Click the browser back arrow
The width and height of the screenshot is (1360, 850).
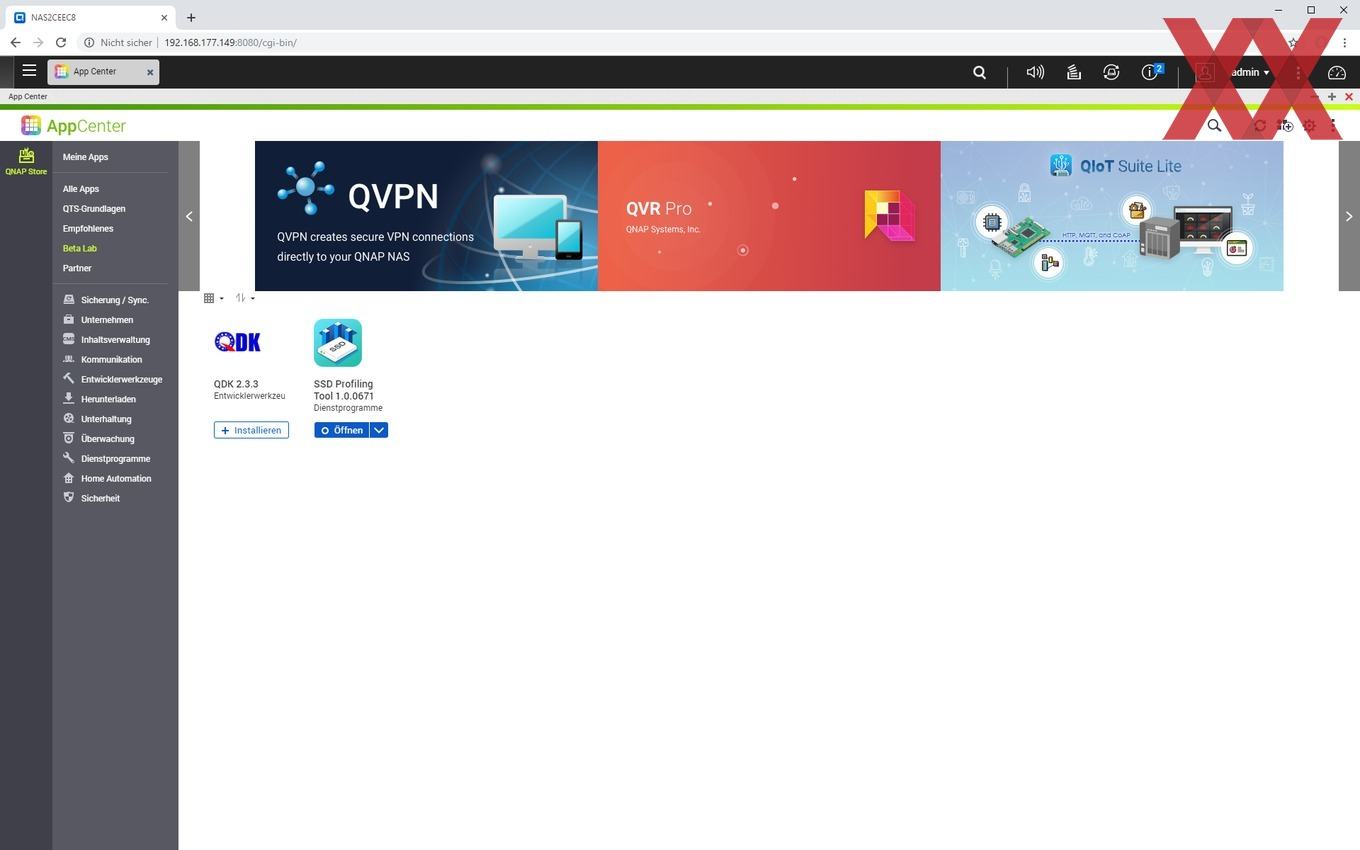tap(15, 43)
